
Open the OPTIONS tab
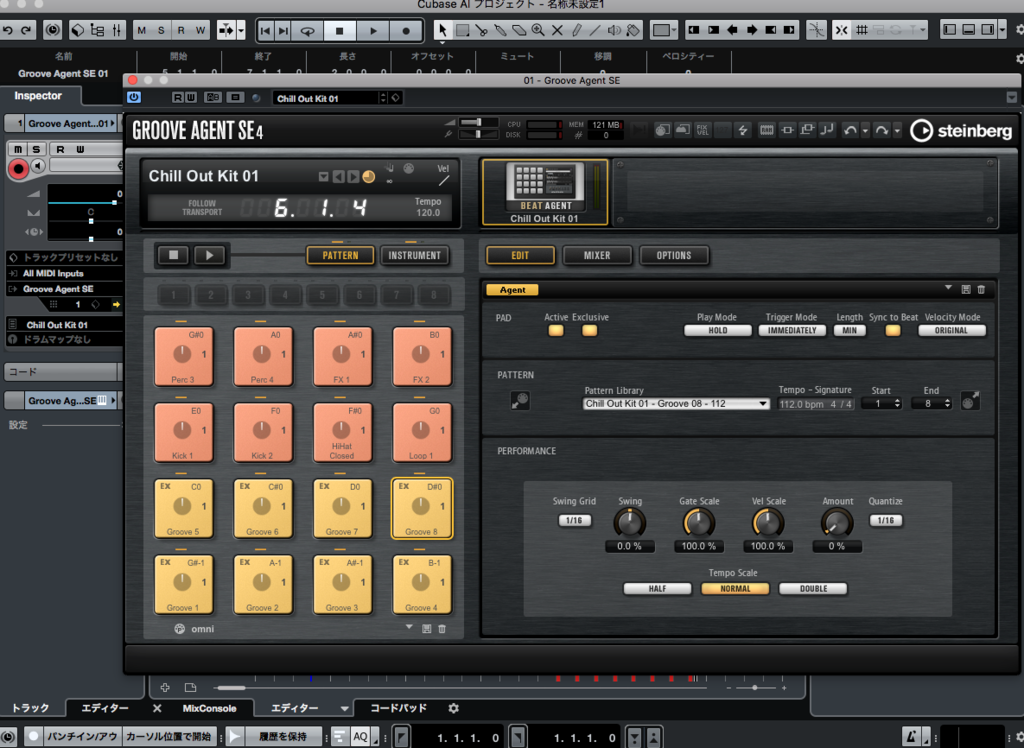pyautogui.click(x=674, y=255)
